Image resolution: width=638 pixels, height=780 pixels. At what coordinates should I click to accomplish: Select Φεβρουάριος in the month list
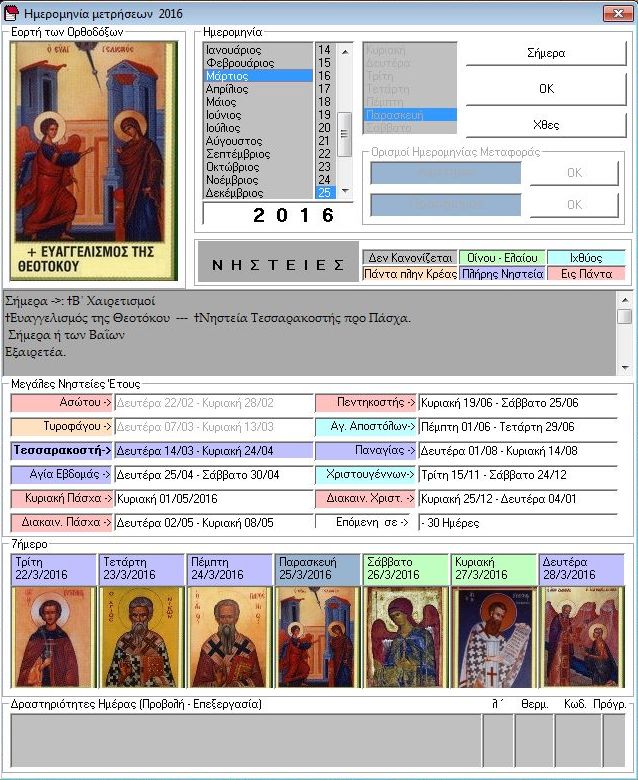point(259,63)
